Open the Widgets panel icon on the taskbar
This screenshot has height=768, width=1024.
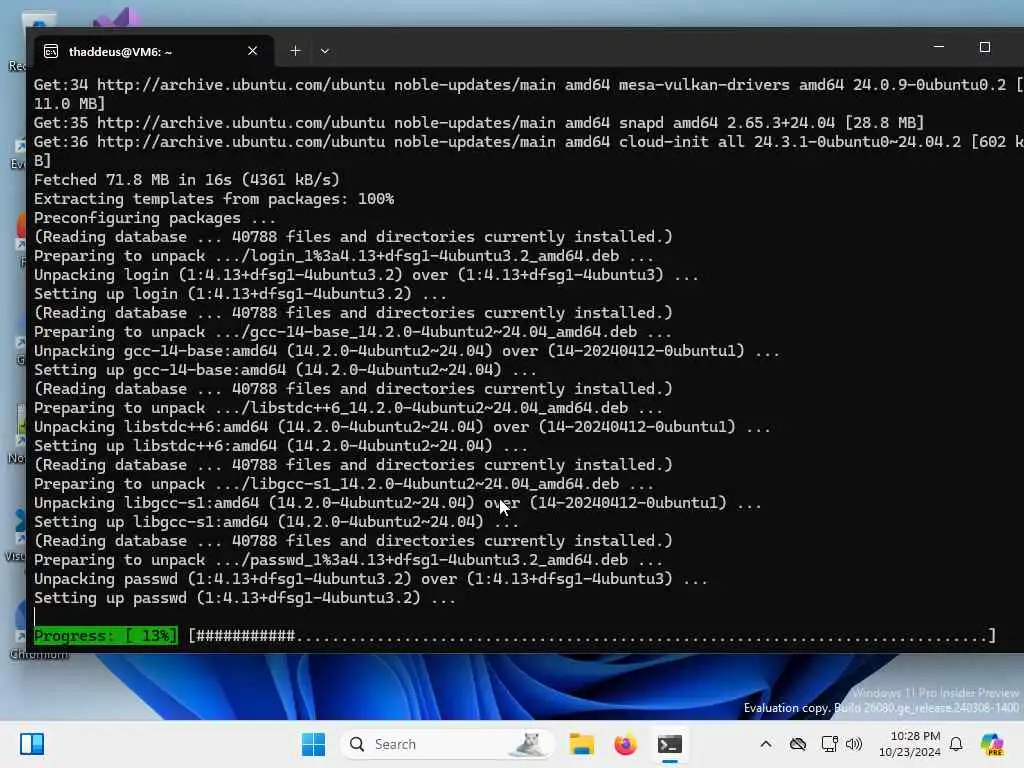click(x=31, y=744)
